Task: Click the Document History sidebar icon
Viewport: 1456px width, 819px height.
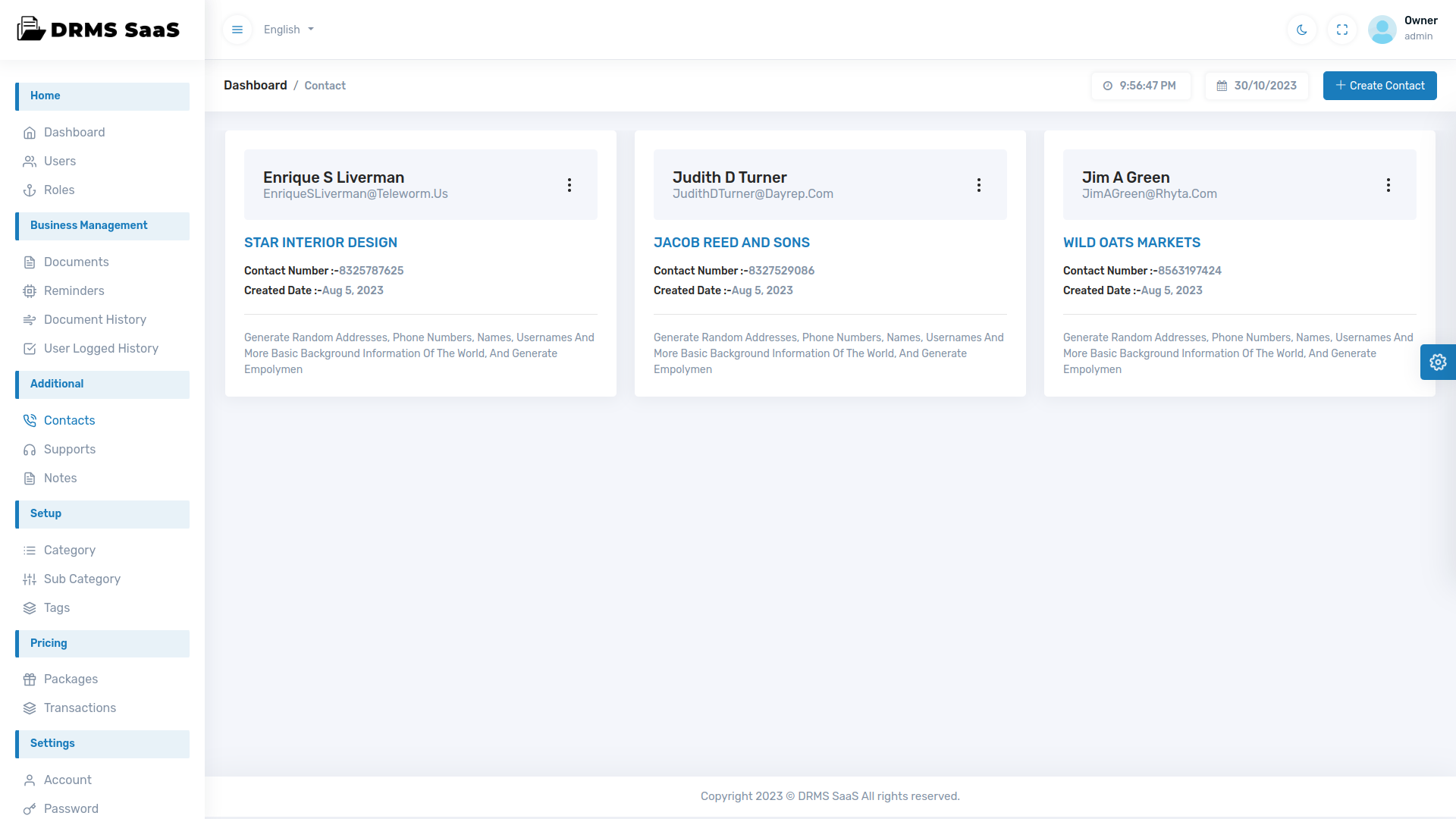Action: click(29, 319)
